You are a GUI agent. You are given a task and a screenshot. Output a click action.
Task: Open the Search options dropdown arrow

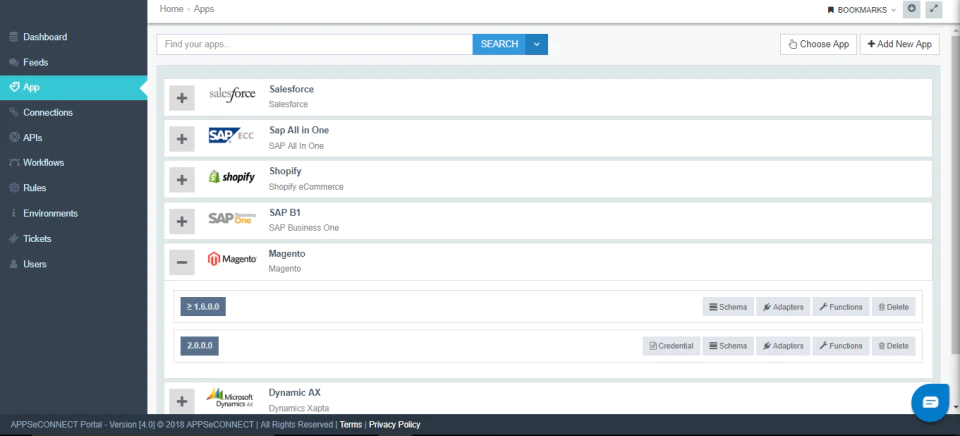[x=537, y=44]
